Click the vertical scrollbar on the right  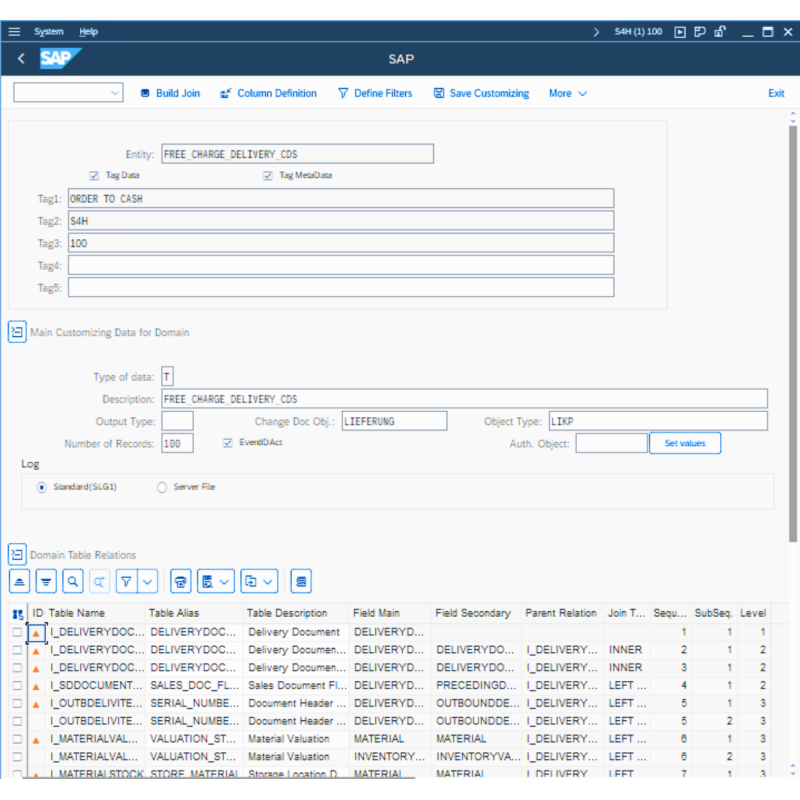coord(793,330)
